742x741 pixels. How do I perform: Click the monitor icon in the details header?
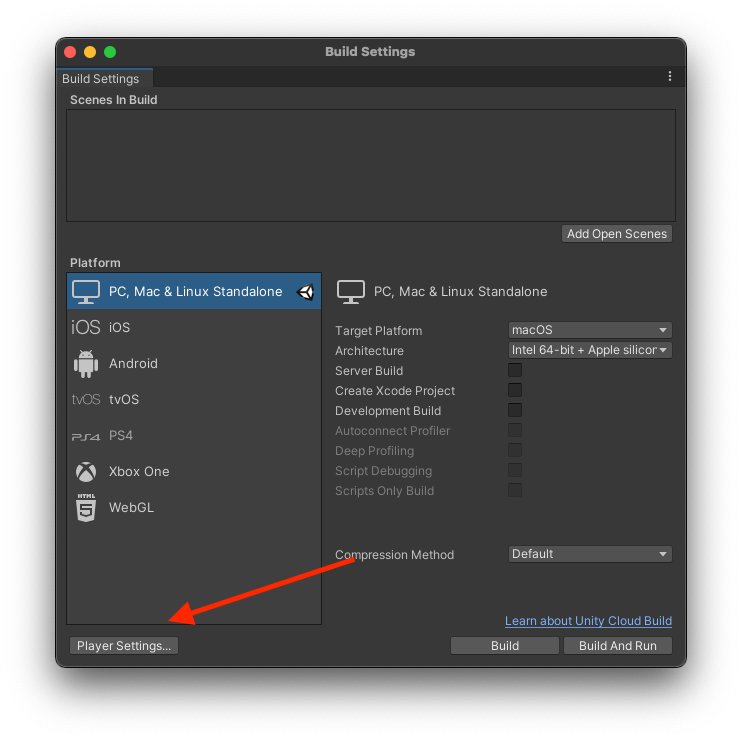coord(351,291)
